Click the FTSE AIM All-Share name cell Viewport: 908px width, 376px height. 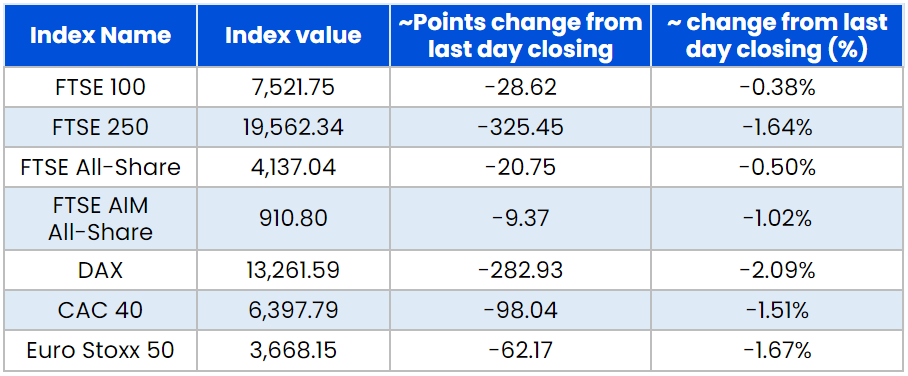coord(100,218)
